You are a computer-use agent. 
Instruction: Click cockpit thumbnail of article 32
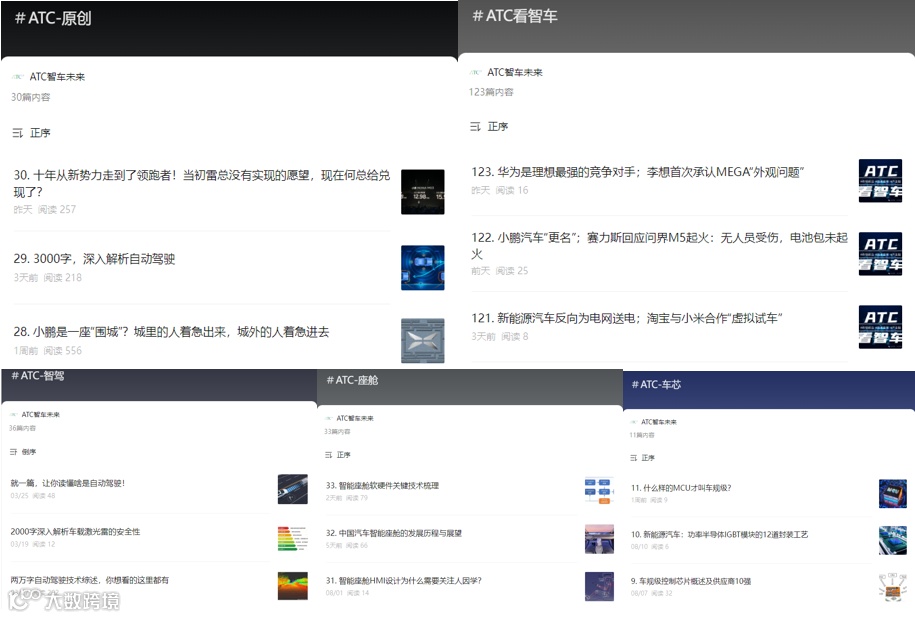tap(599, 539)
